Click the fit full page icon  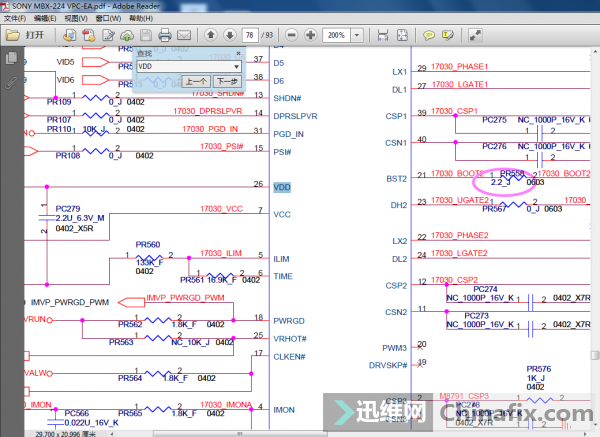tap(402, 35)
